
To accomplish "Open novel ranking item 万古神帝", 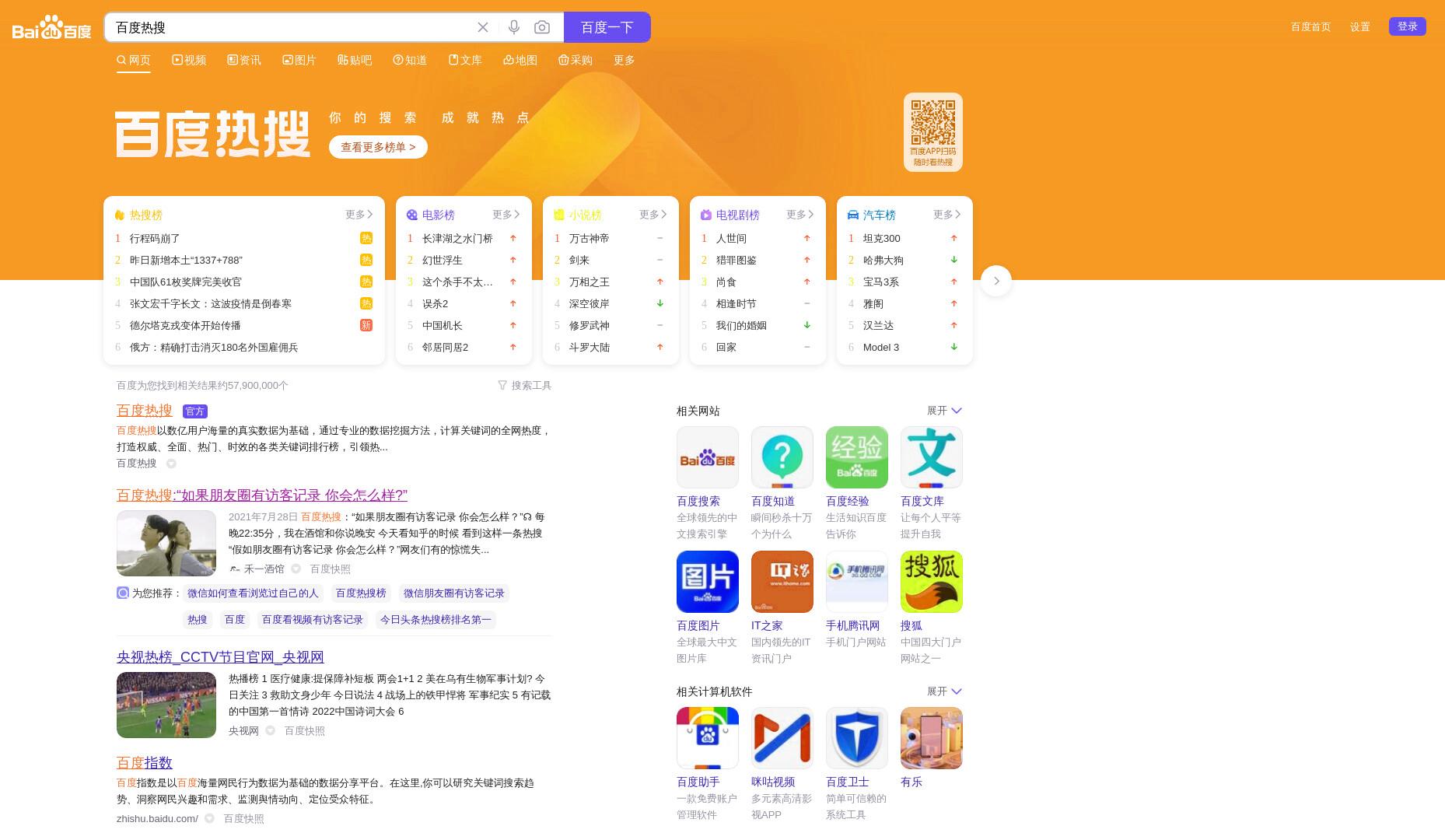I will tap(590, 238).
